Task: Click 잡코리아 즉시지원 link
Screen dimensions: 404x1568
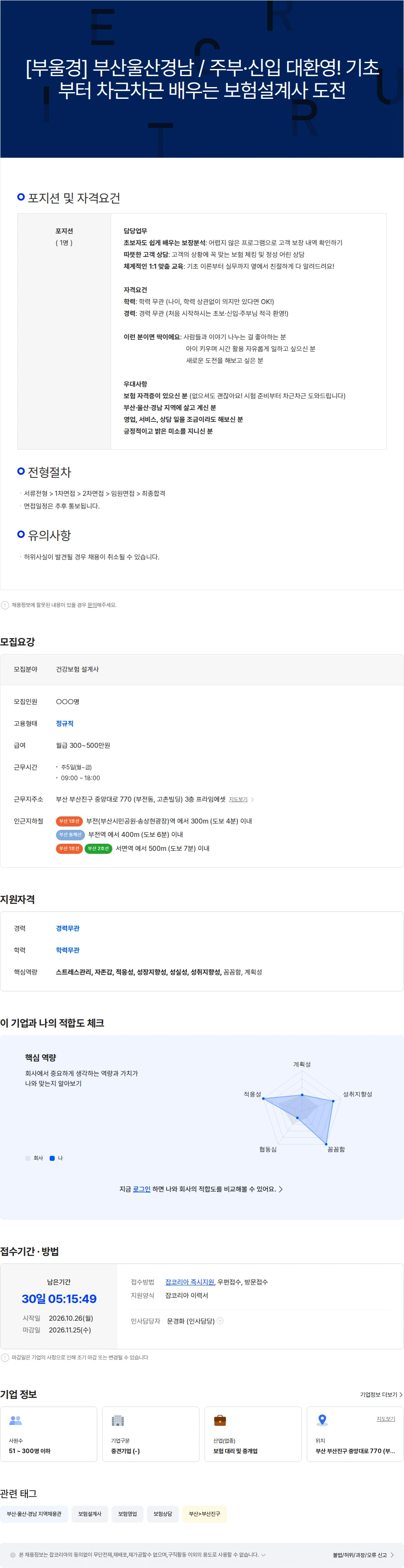Action: pos(189,1282)
